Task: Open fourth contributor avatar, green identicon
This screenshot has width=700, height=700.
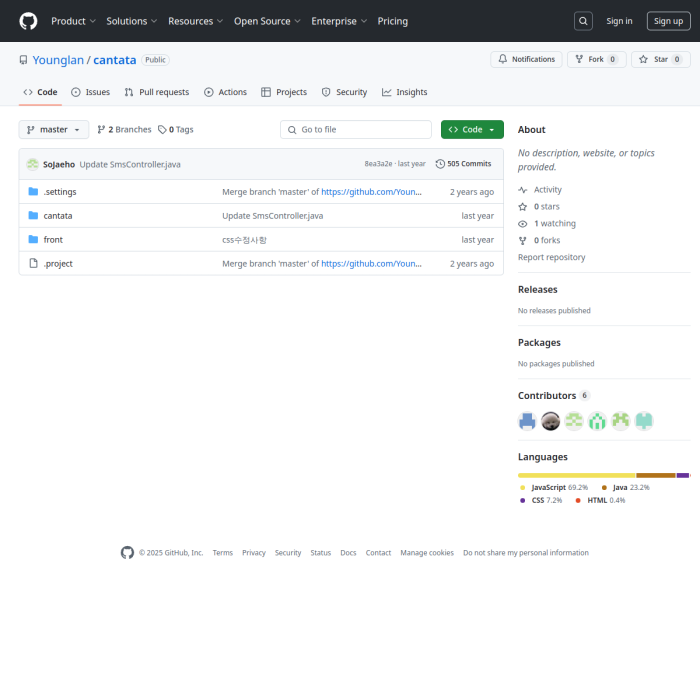Action: click(x=597, y=421)
